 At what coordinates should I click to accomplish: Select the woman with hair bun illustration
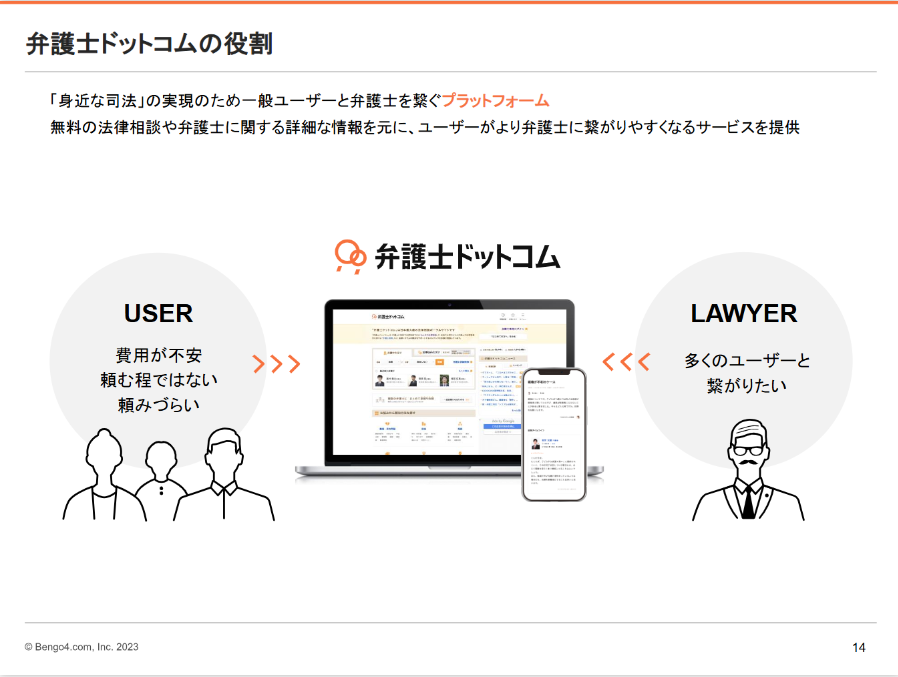(x=104, y=475)
